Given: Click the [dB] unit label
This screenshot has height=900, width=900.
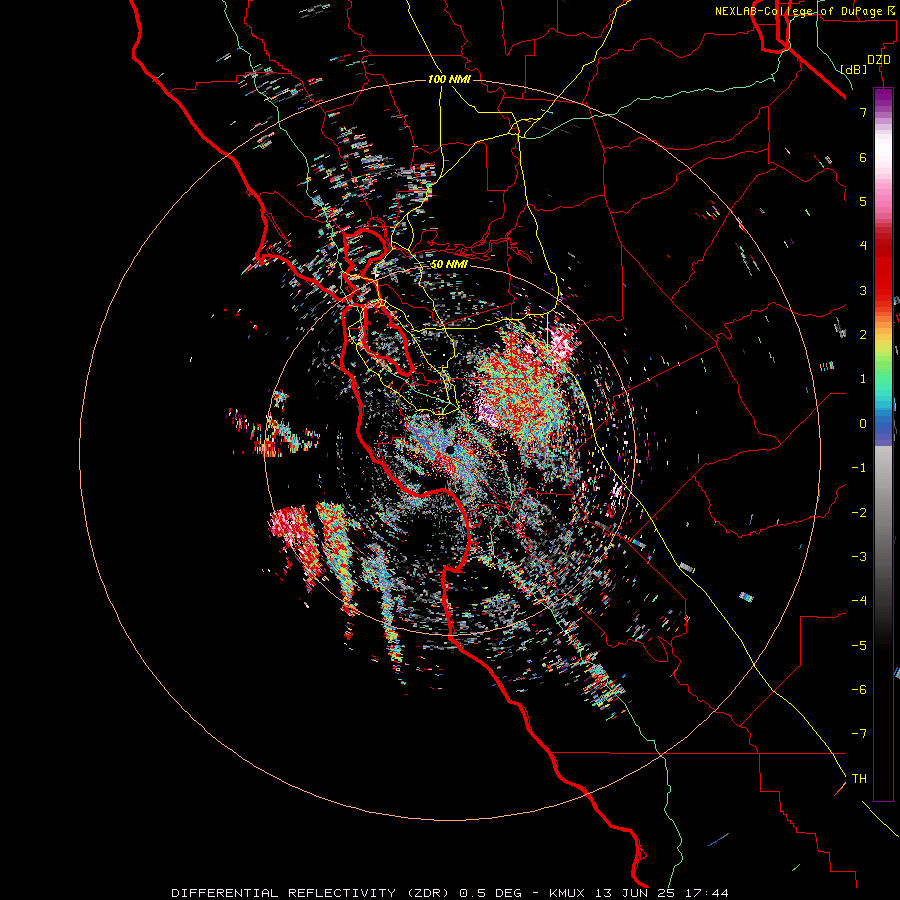Looking at the screenshot, I should click(854, 69).
